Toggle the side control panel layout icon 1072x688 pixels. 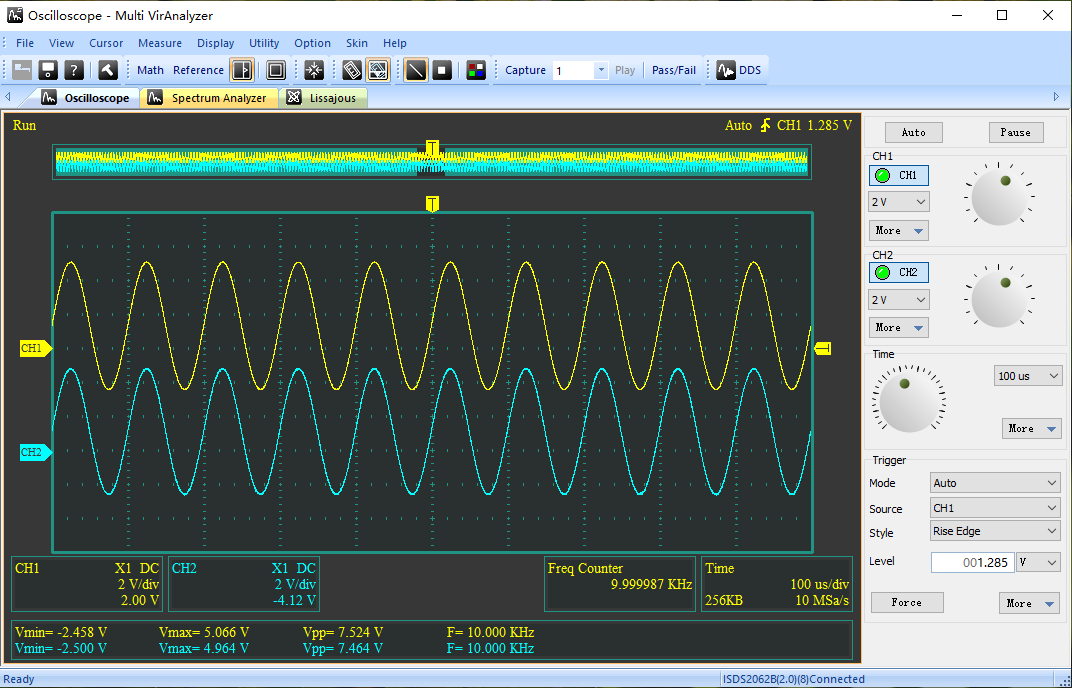242,70
